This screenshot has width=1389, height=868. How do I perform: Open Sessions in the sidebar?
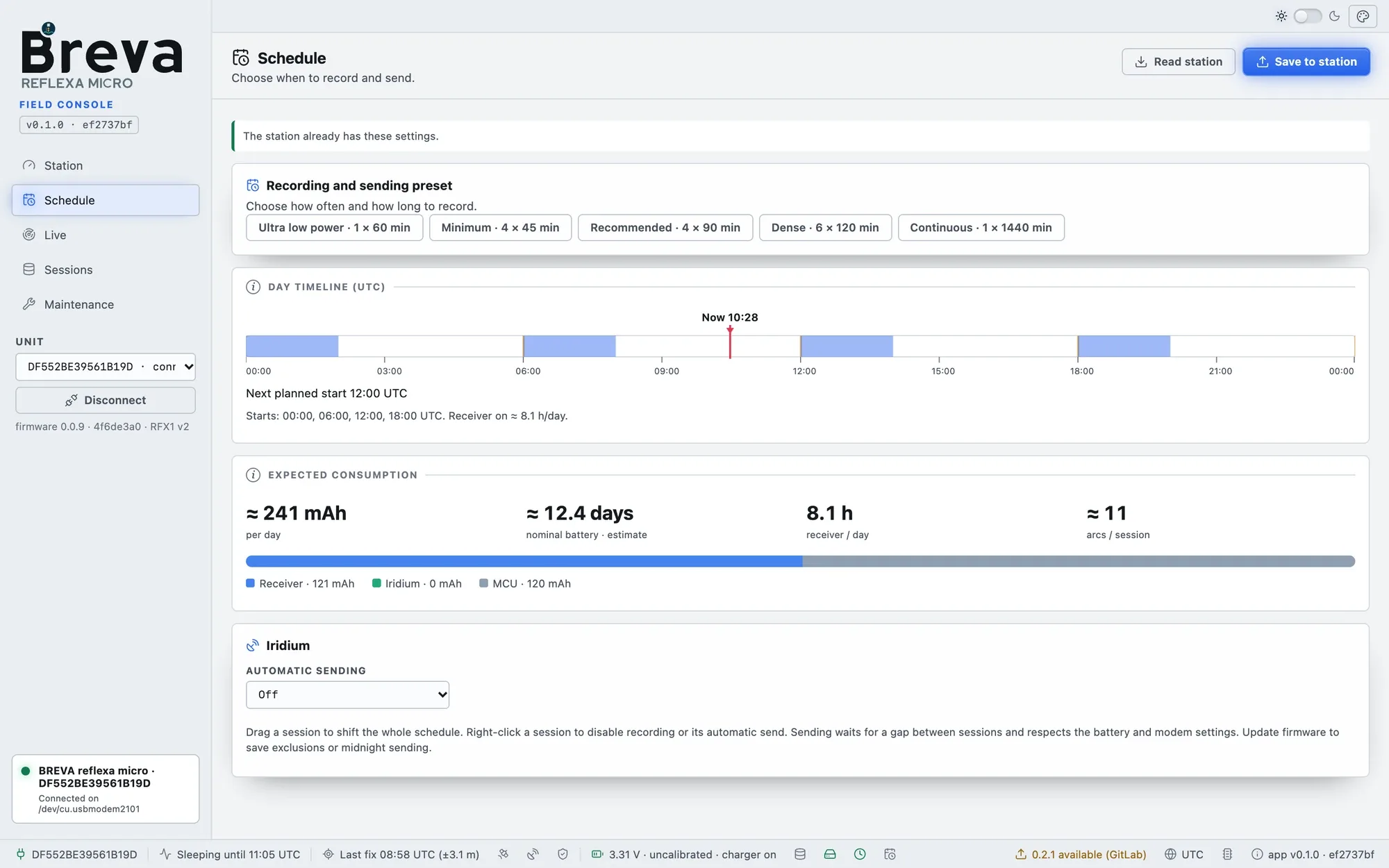click(106, 269)
